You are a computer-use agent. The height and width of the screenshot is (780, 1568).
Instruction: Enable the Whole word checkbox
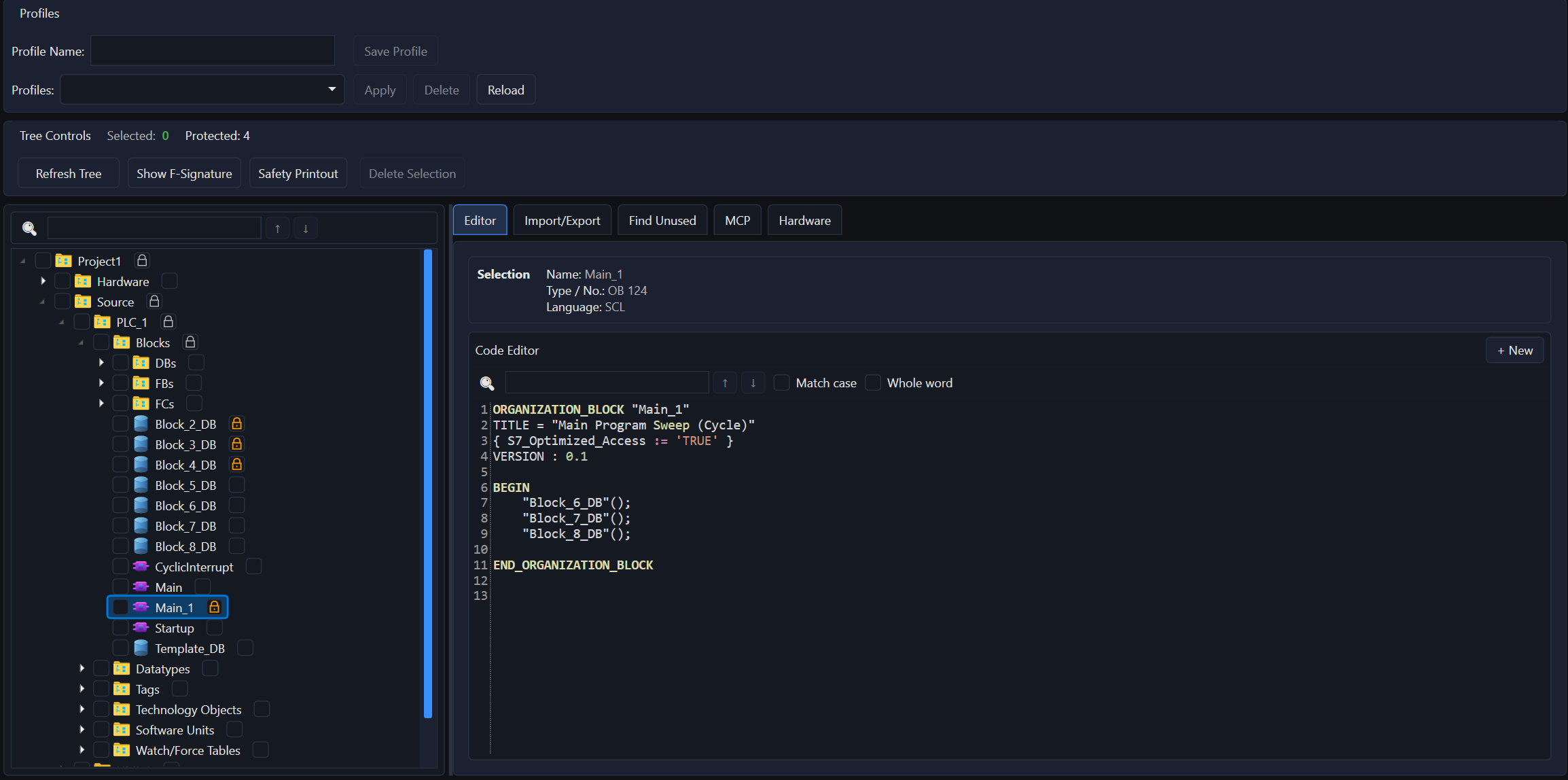[873, 383]
